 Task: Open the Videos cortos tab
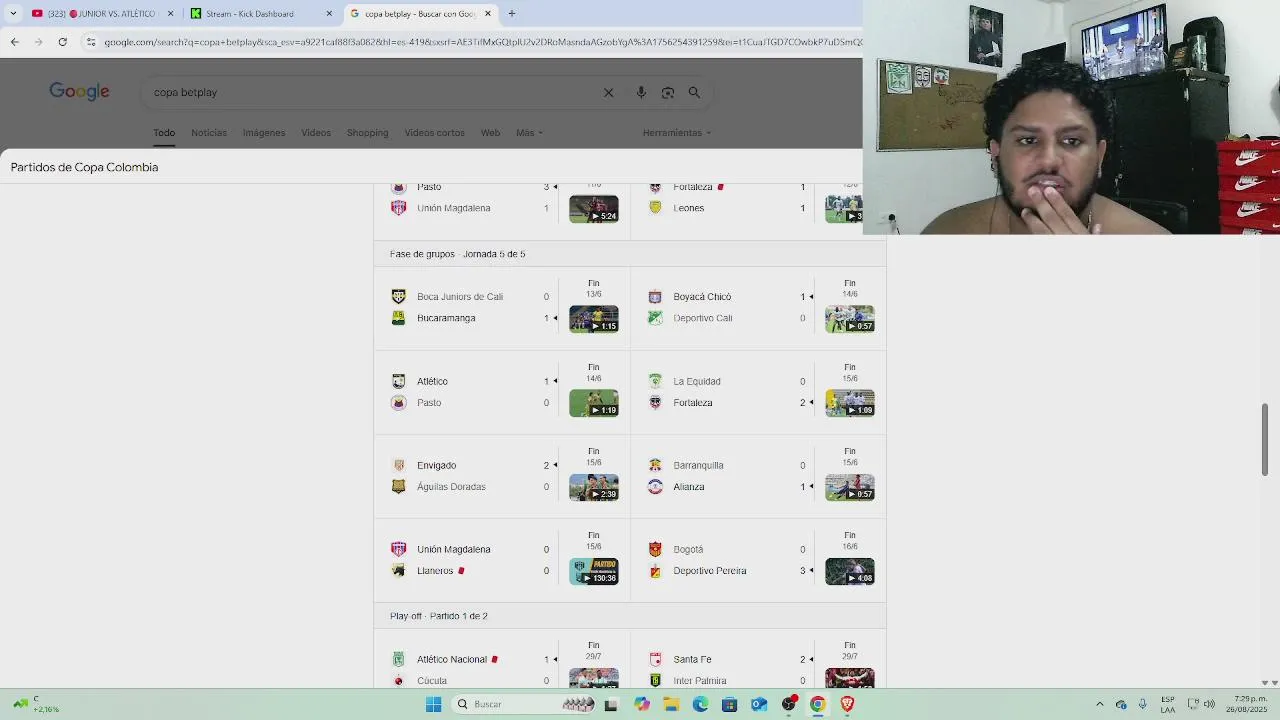pyautogui.click(x=434, y=132)
